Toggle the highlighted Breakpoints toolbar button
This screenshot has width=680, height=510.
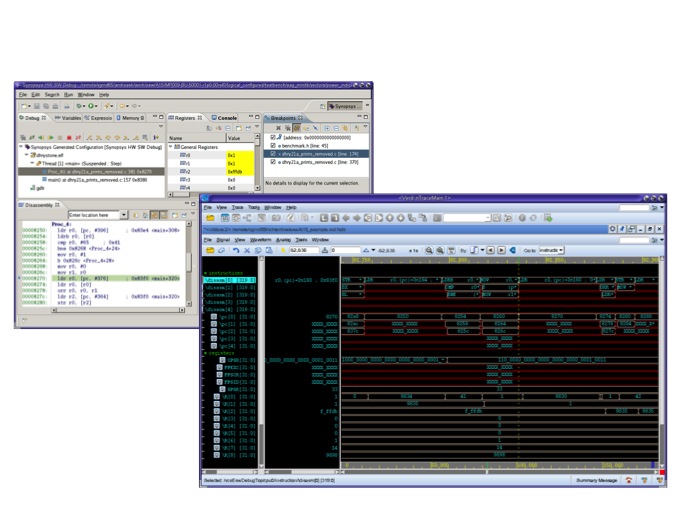point(297,128)
